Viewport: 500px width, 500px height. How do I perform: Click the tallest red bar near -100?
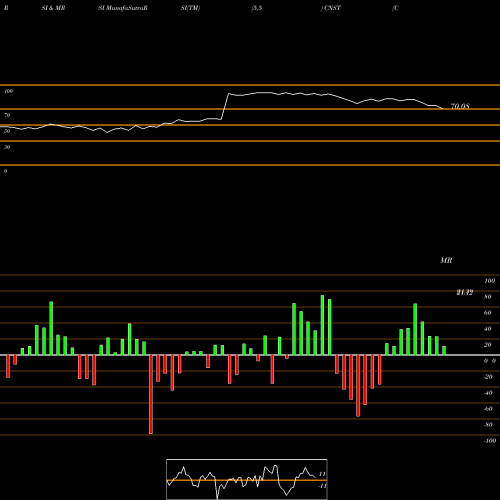pyautogui.click(x=151, y=394)
